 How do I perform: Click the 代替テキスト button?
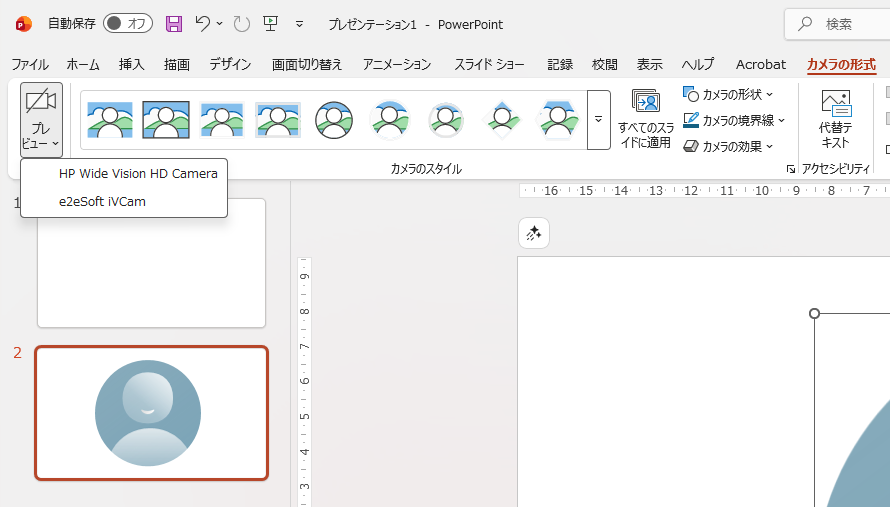(x=835, y=118)
